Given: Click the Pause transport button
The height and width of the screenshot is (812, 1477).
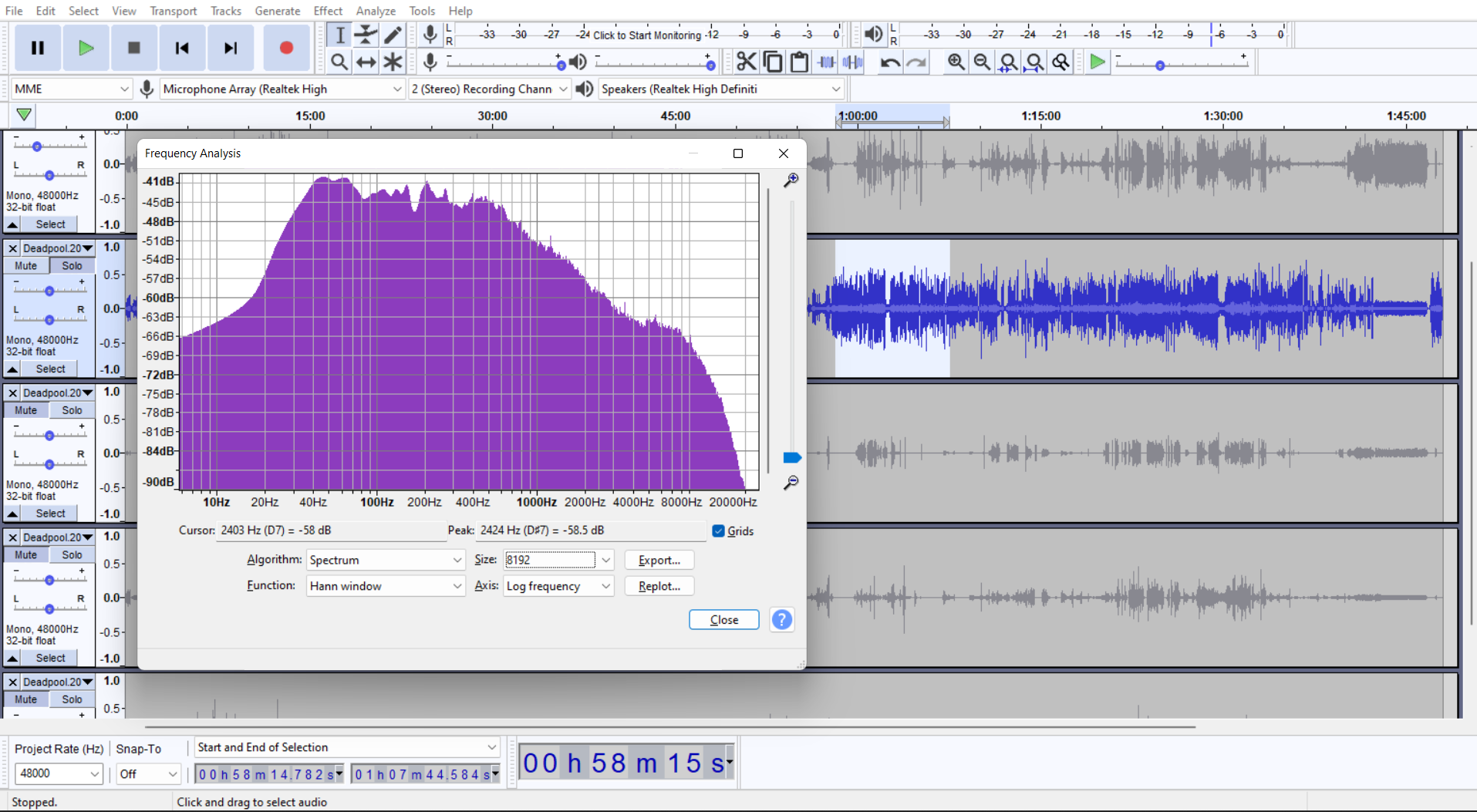Looking at the screenshot, I should point(37,48).
